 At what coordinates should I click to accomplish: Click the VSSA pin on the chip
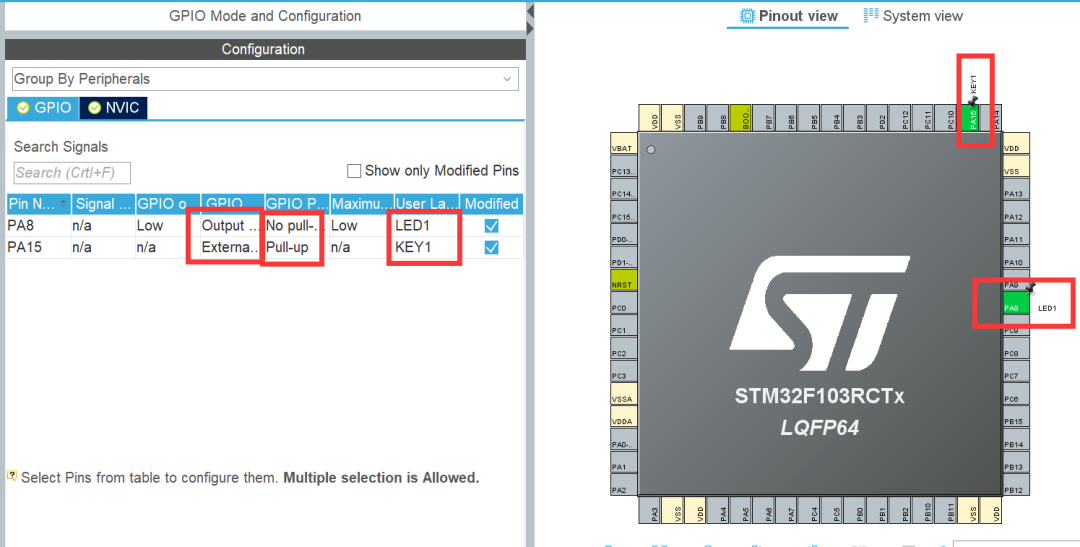[624, 394]
